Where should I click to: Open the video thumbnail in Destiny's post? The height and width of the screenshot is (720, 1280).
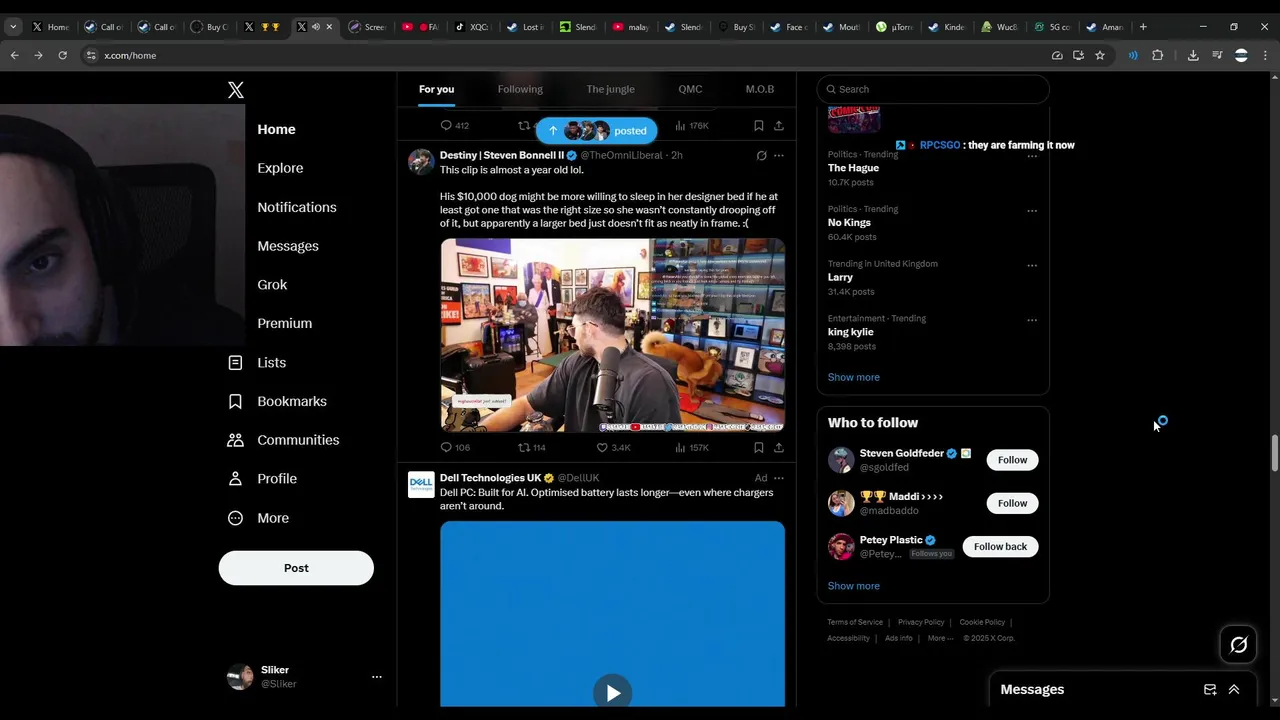(x=612, y=335)
